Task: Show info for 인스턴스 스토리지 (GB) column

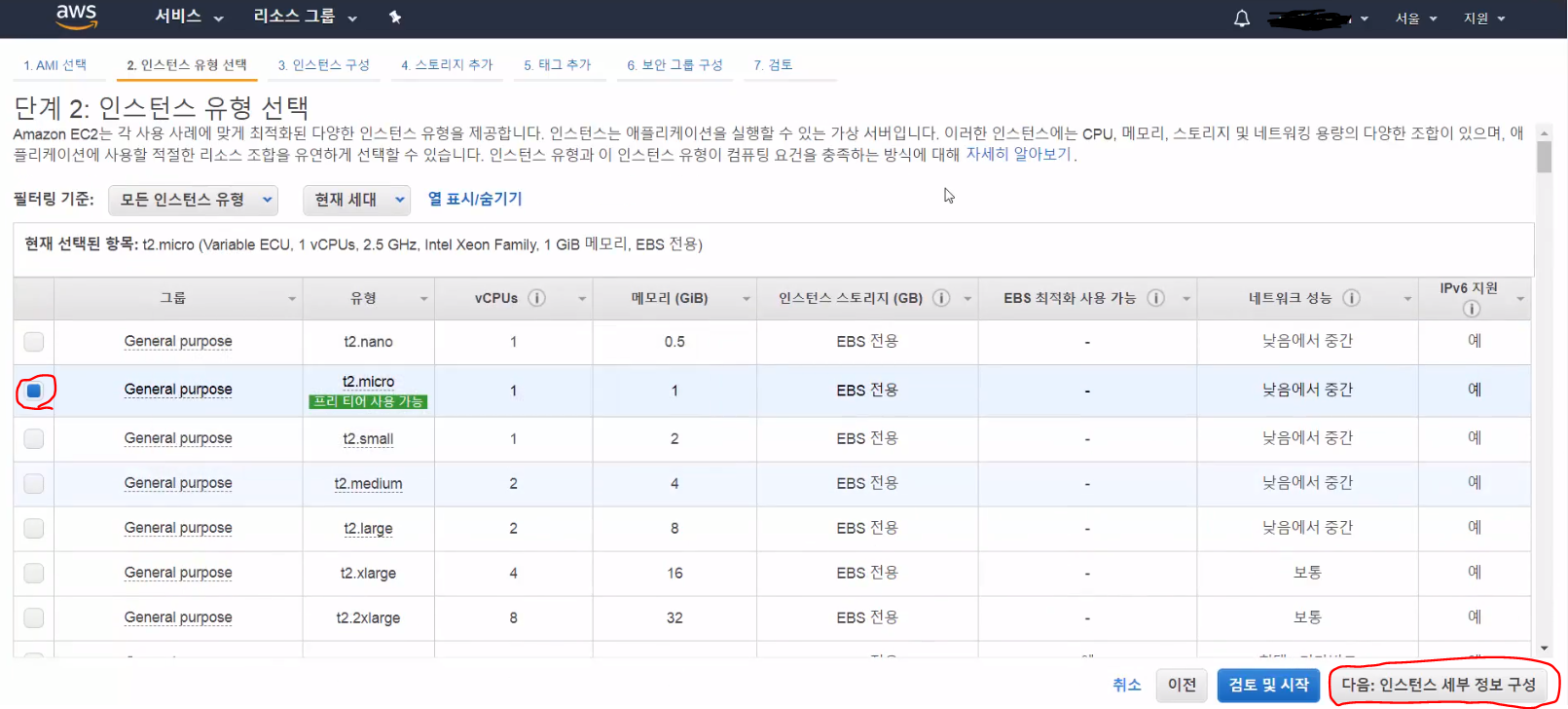Action: point(941,298)
